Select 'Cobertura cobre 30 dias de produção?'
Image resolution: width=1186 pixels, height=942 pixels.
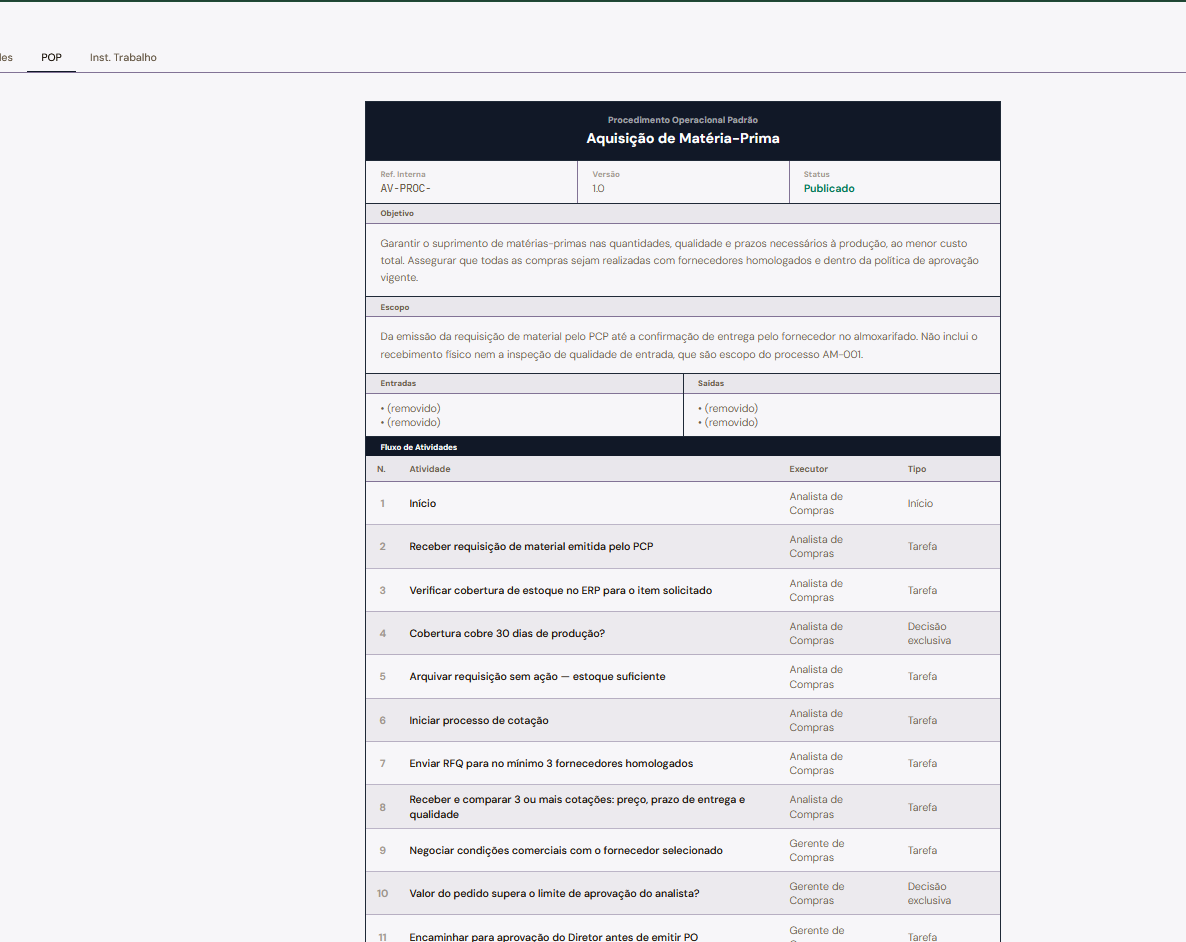682,633
